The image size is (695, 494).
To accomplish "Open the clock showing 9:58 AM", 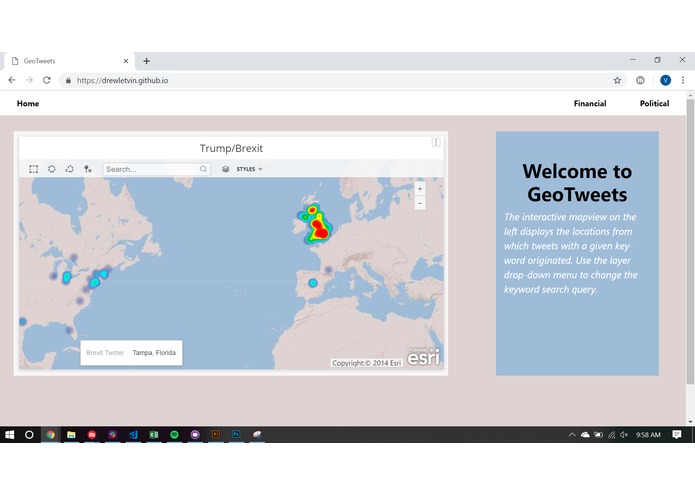I will pos(648,435).
